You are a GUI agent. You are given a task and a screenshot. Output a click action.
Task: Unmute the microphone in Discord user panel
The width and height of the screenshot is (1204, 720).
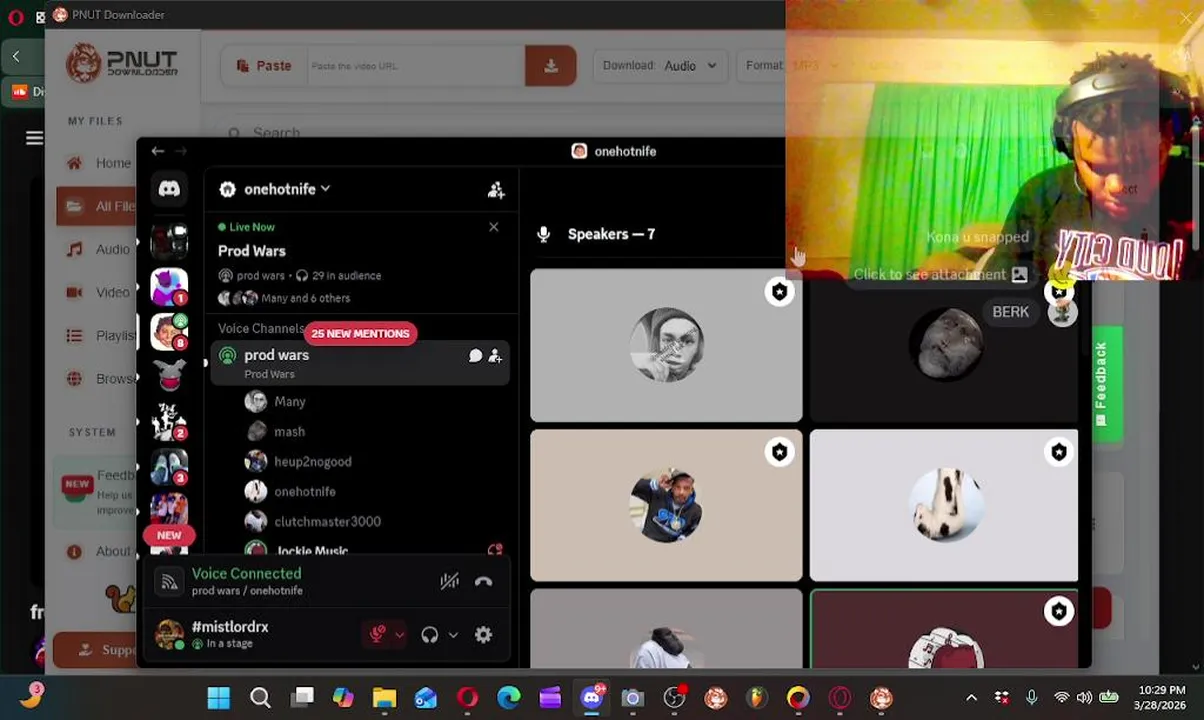(377, 635)
